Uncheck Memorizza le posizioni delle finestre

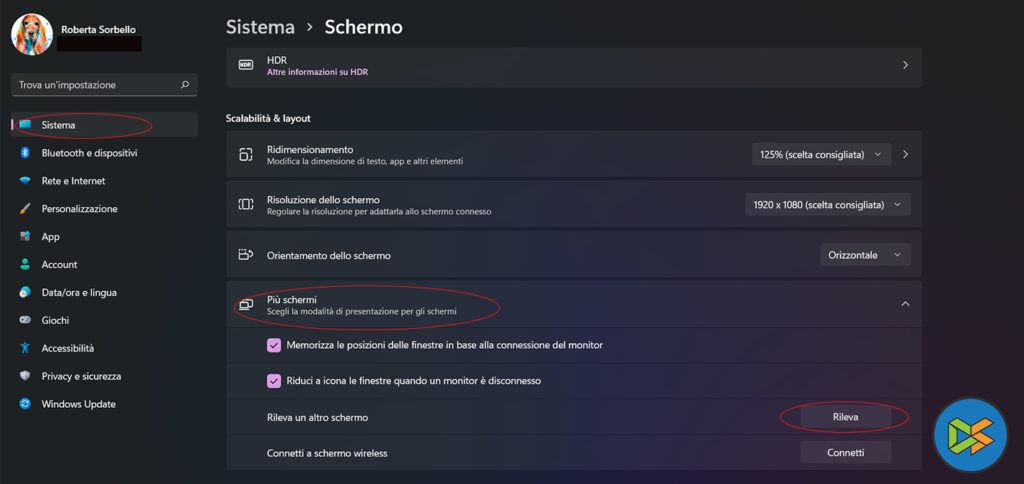pos(274,345)
